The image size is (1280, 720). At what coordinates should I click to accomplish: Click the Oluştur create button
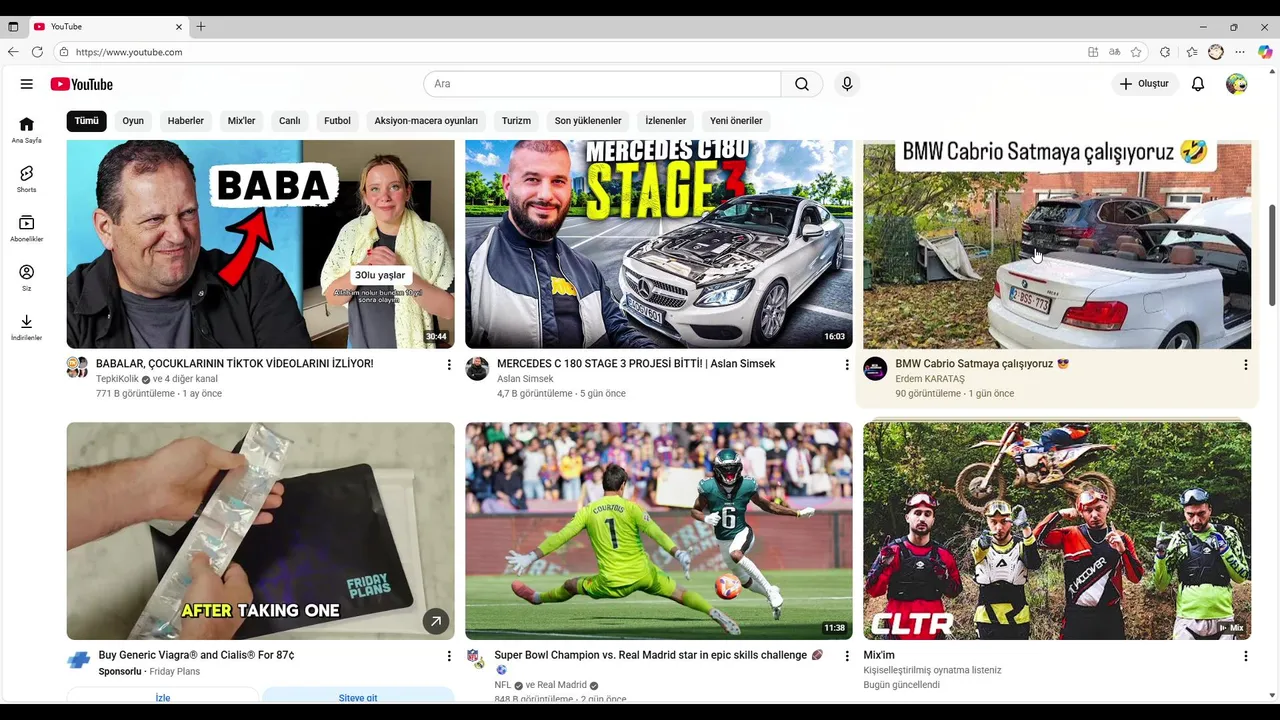[1145, 84]
